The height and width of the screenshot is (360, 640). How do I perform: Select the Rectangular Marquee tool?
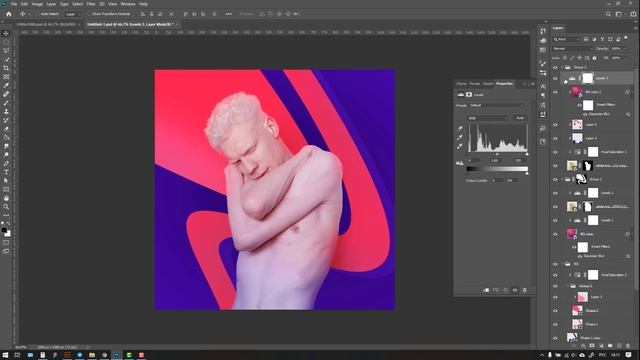tap(6, 42)
